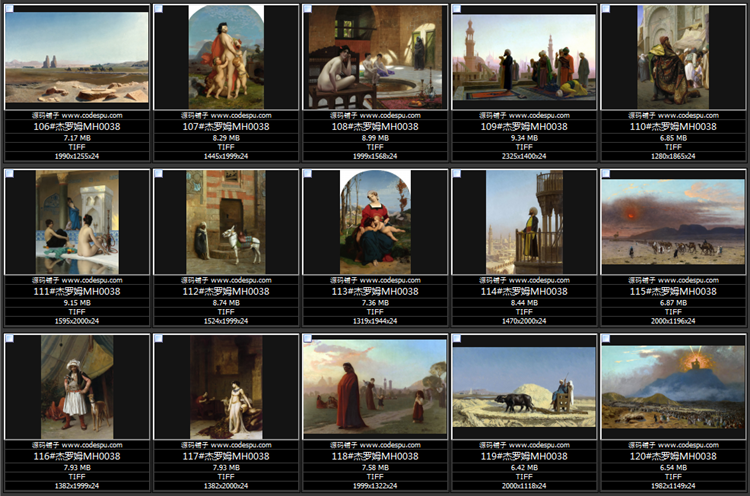Select the 1982x1149x24 dimensions text

[x=673, y=485]
